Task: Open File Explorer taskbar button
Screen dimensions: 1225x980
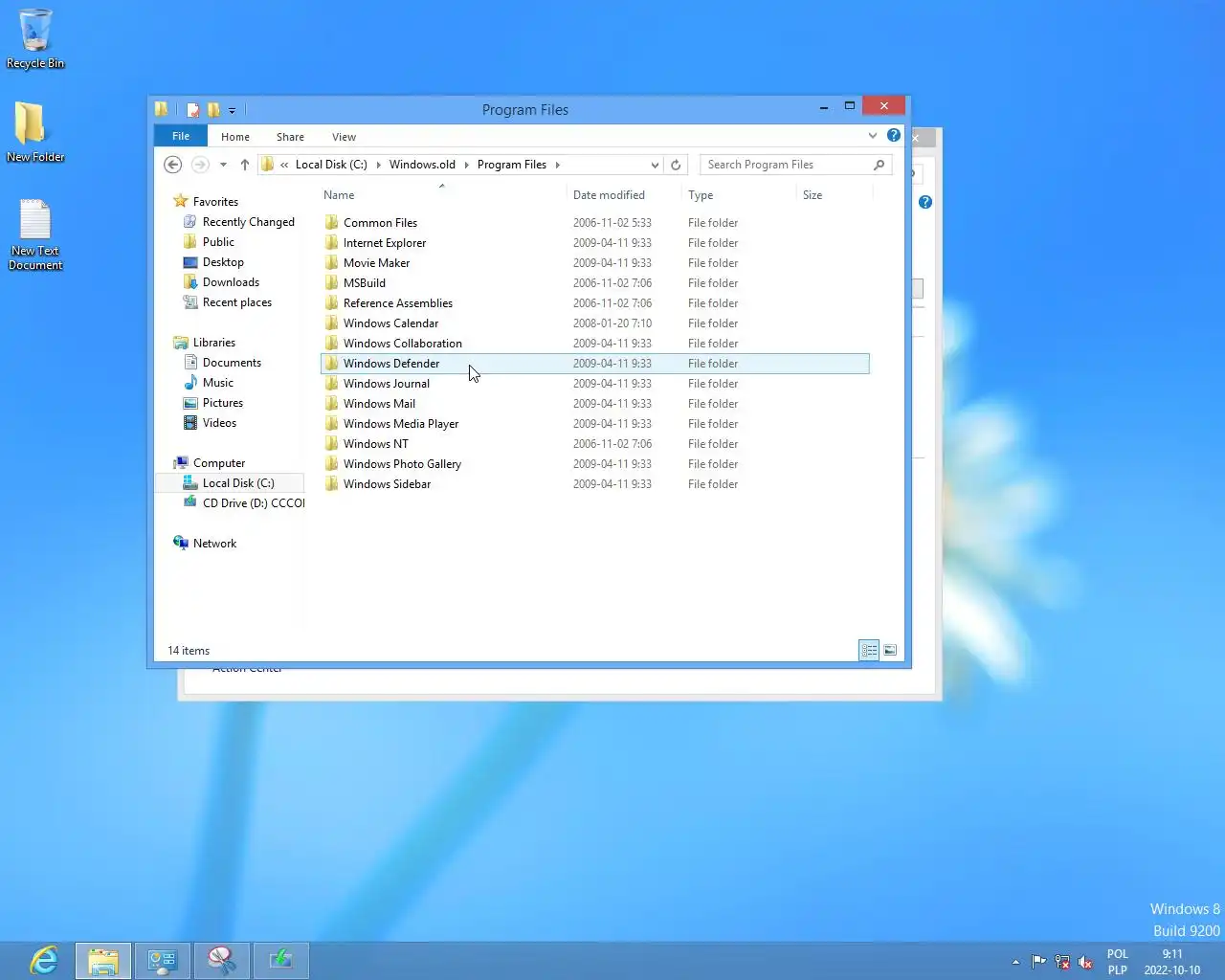Action: click(103, 961)
